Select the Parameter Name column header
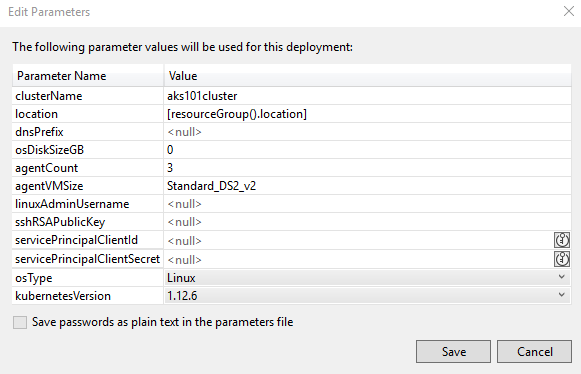The height and width of the screenshot is (374, 581). pyautogui.click(x=88, y=76)
